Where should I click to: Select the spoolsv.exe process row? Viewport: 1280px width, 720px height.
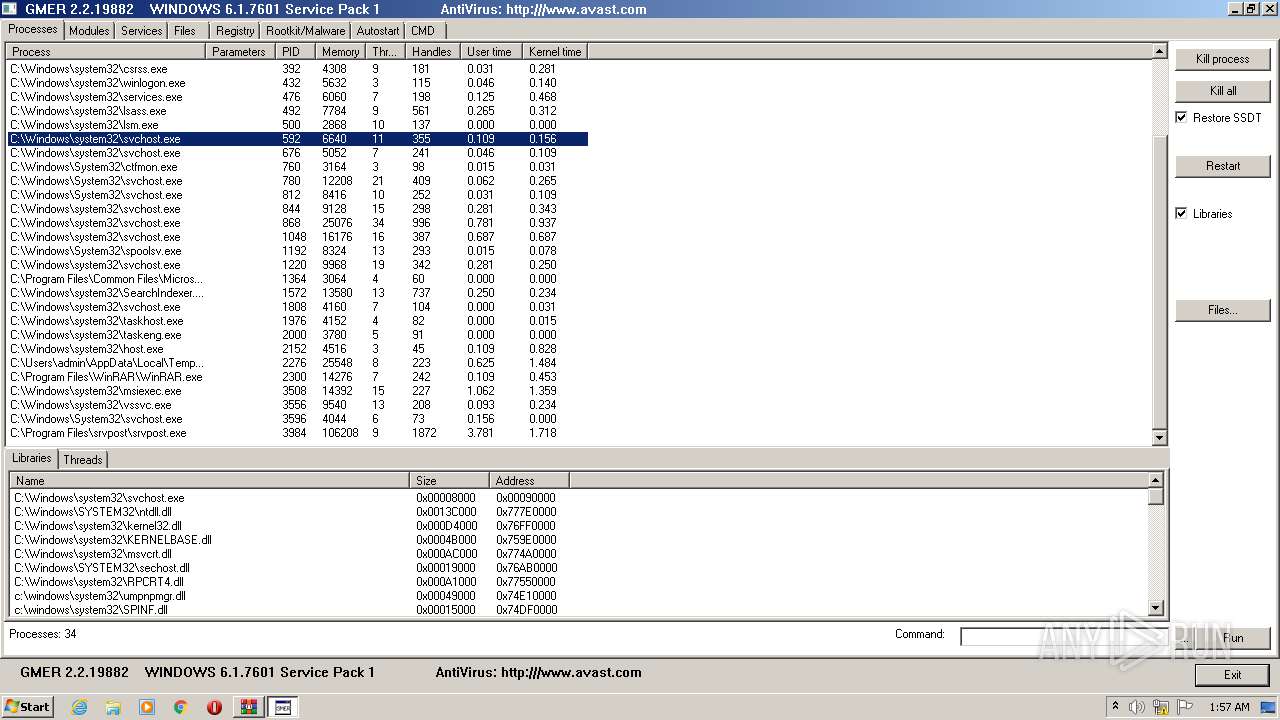click(298, 251)
